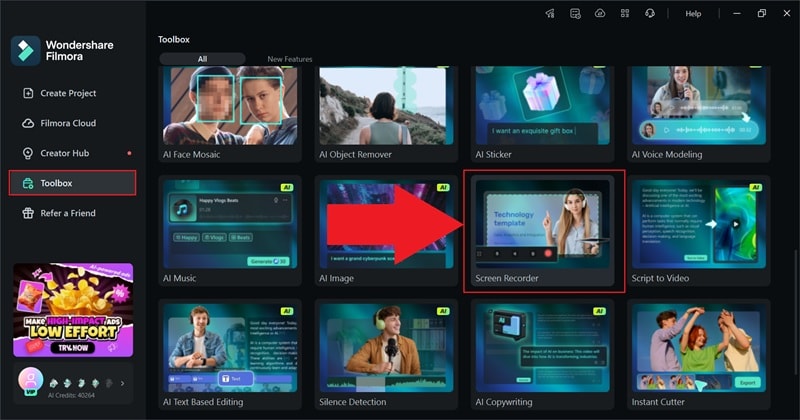Click the AI badge on Script to Video
800x420 pixels.
coord(755,188)
